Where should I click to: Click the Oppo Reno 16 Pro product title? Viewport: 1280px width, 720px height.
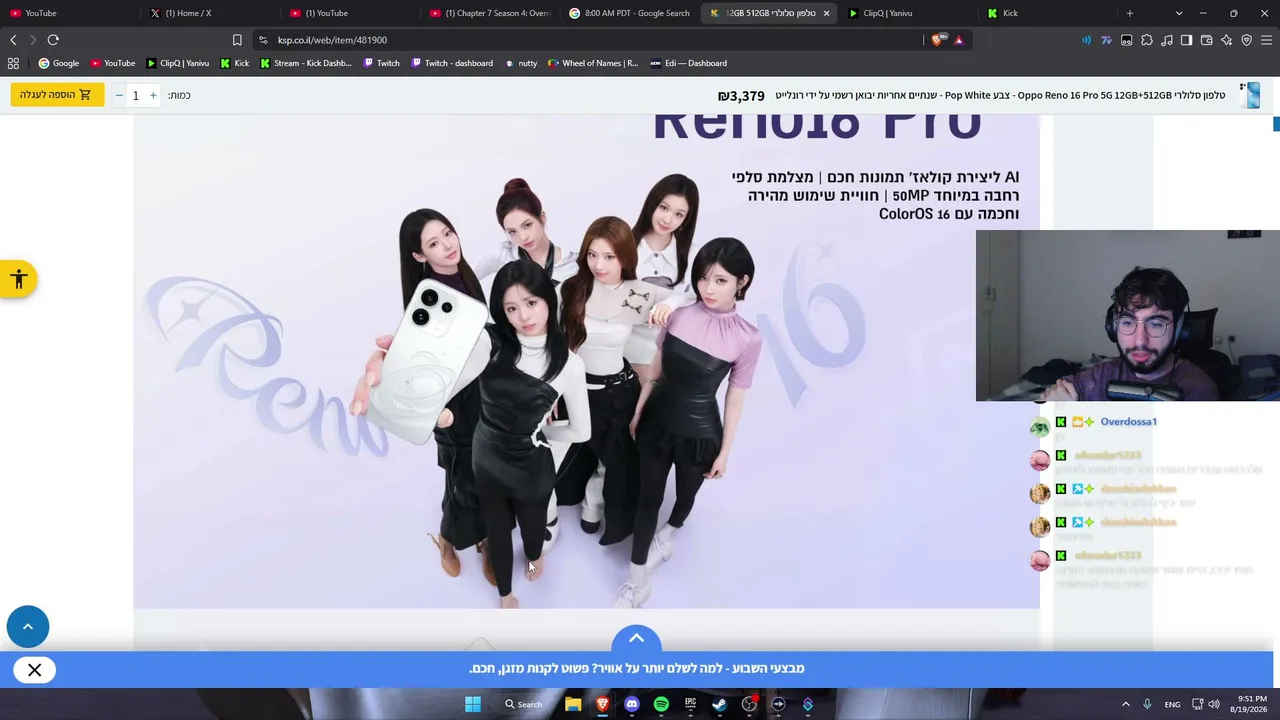(x=1000, y=95)
